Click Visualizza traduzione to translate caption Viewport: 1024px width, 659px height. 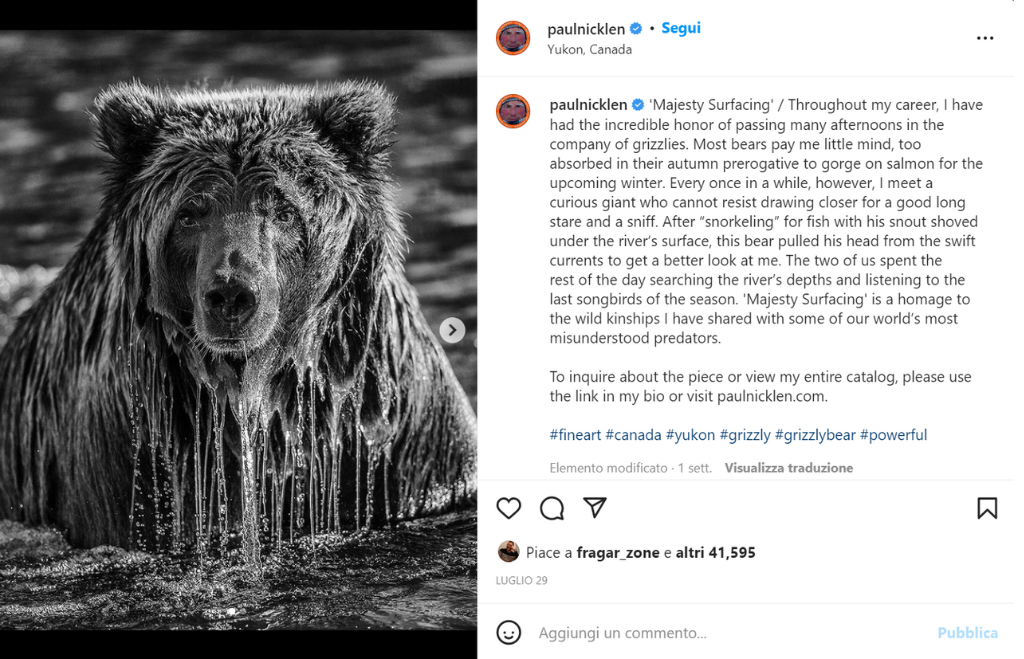pos(788,468)
